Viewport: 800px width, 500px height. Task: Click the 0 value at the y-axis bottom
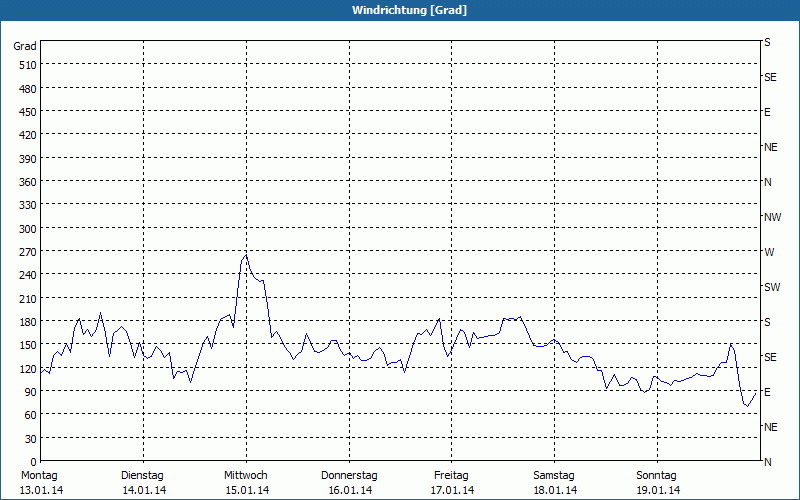click(33, 462)
